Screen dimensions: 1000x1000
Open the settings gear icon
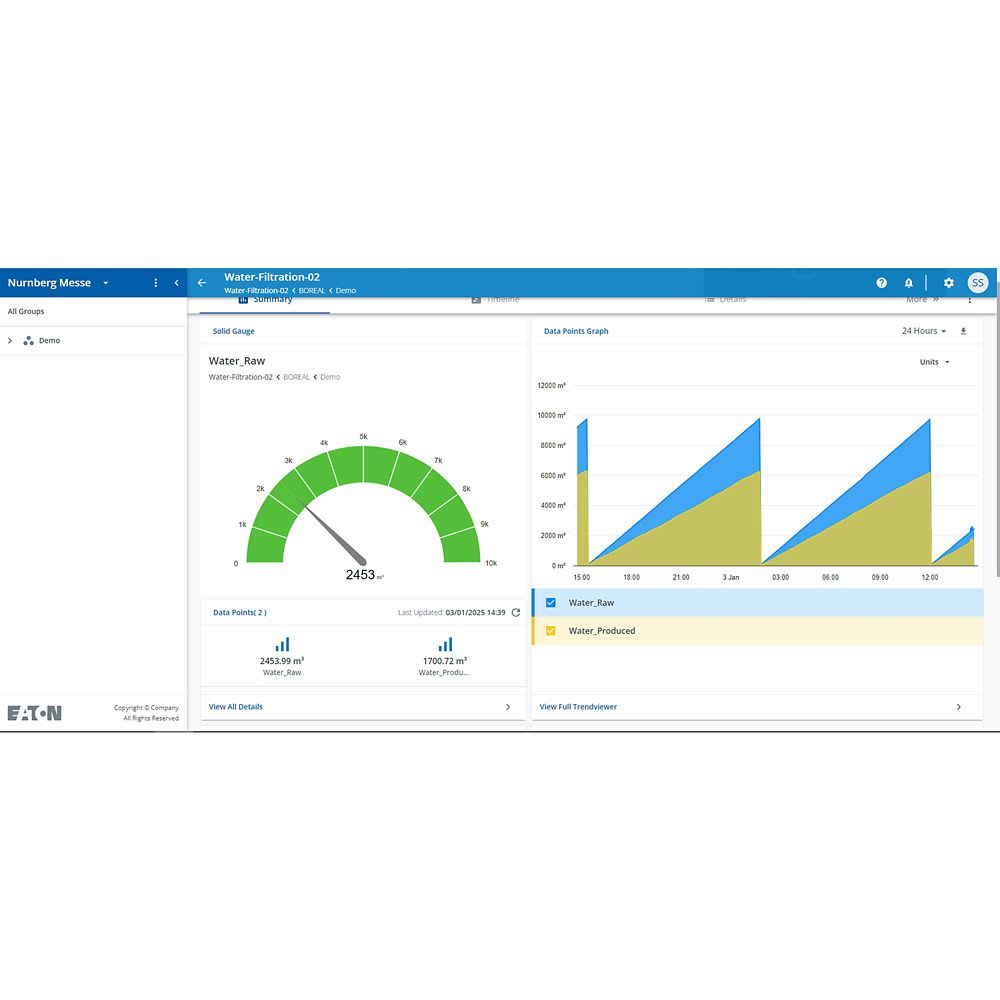(949, 283)
